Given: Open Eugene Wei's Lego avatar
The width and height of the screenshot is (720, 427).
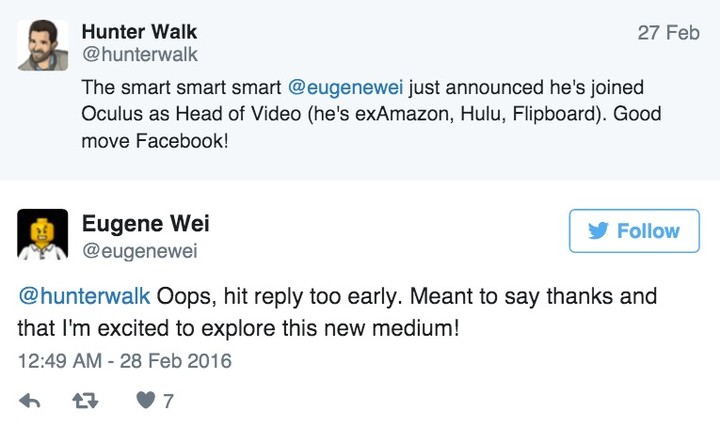Looking at the screenshot, I should coord(42,234).
